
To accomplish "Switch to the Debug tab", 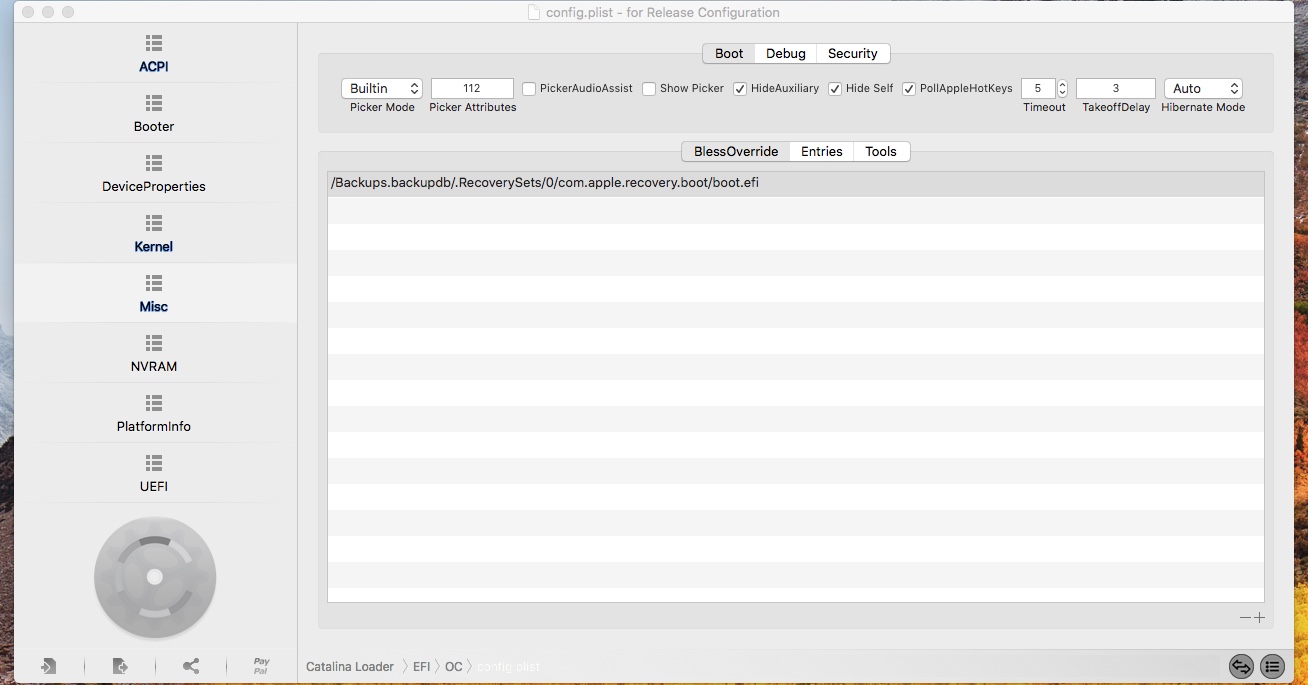I will [786, 54].
